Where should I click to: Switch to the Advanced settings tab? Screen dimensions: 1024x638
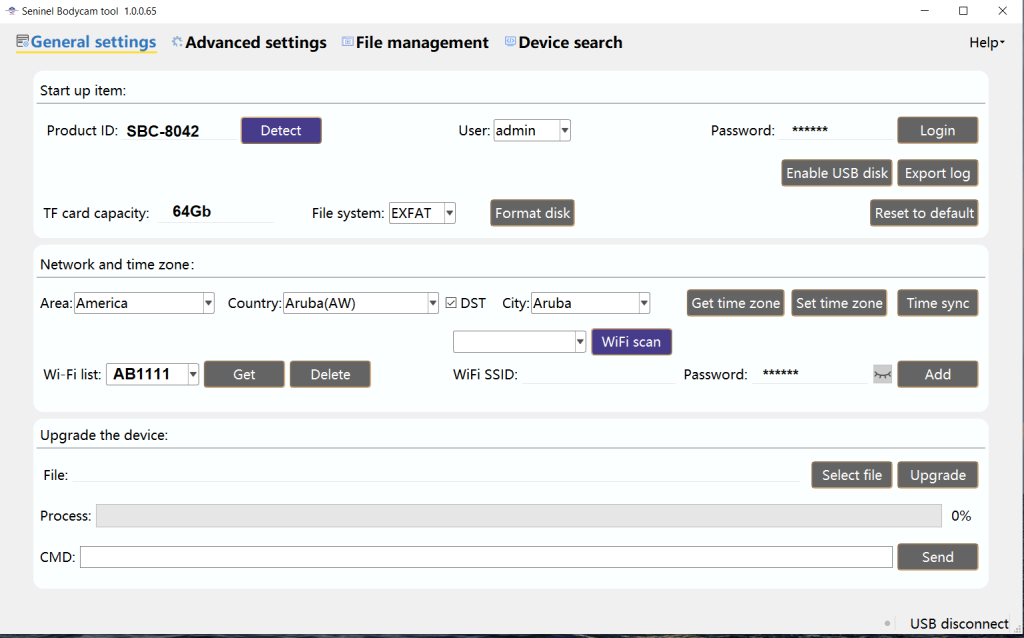(255, 43)
